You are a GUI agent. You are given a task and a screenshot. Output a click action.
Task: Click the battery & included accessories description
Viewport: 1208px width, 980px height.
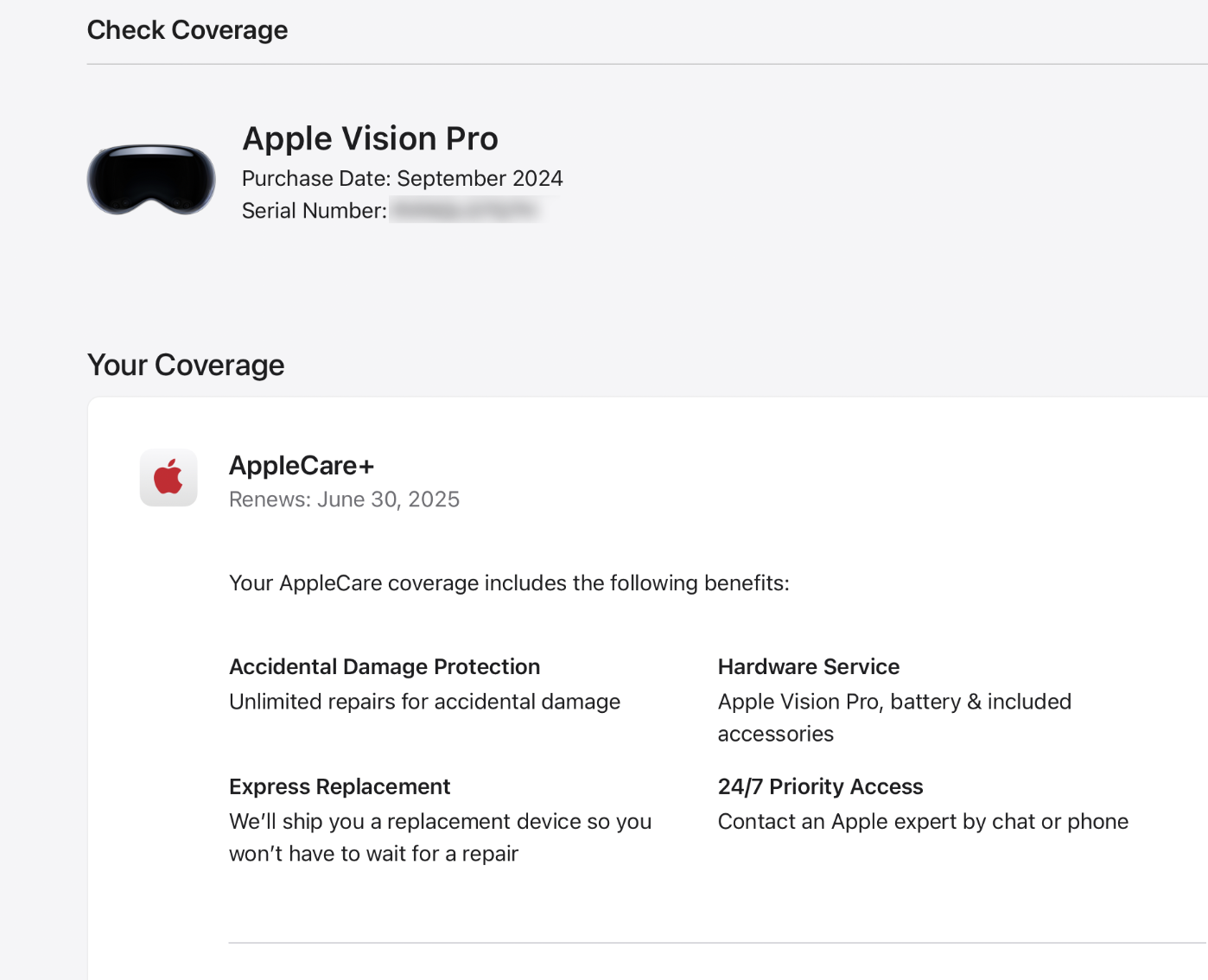(894, 717)
